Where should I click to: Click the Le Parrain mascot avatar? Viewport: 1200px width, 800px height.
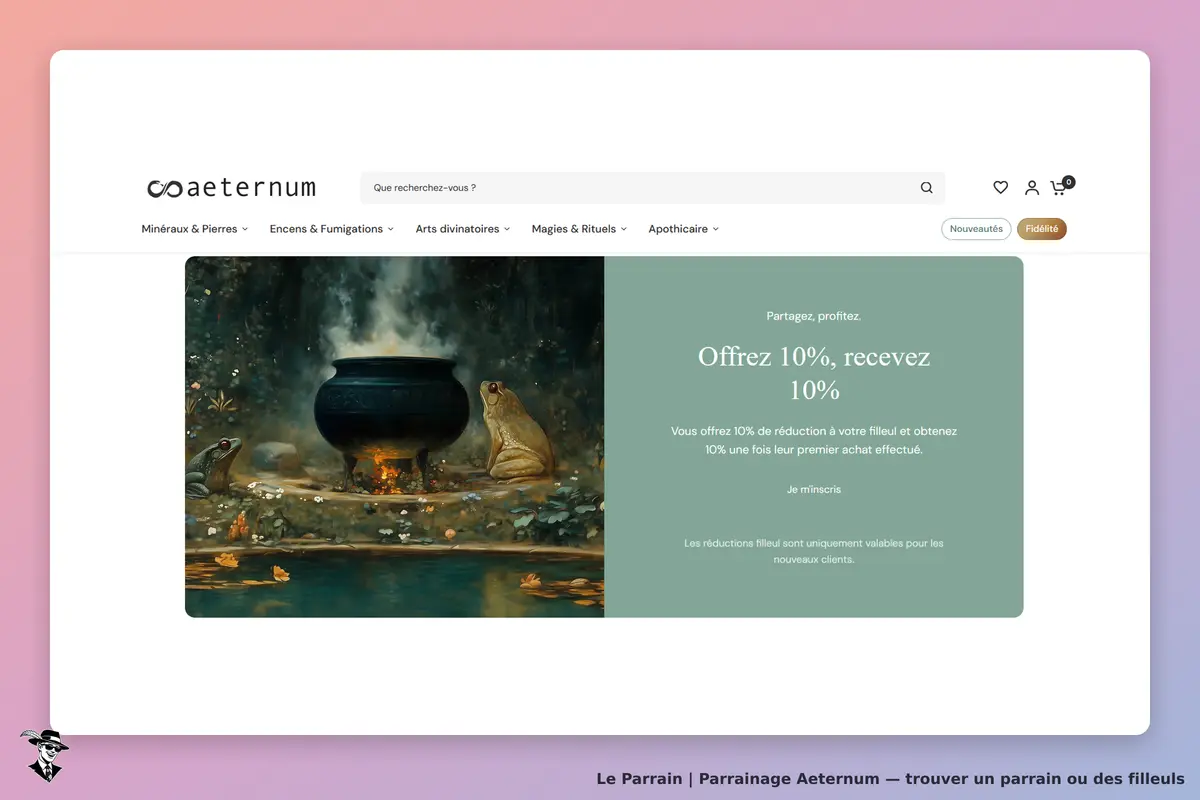(x=44, y=755)
